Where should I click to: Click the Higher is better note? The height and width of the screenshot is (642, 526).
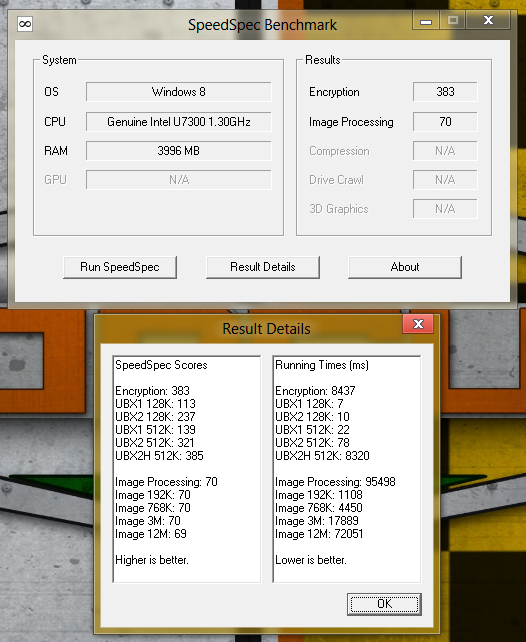(x=152, y=561)
